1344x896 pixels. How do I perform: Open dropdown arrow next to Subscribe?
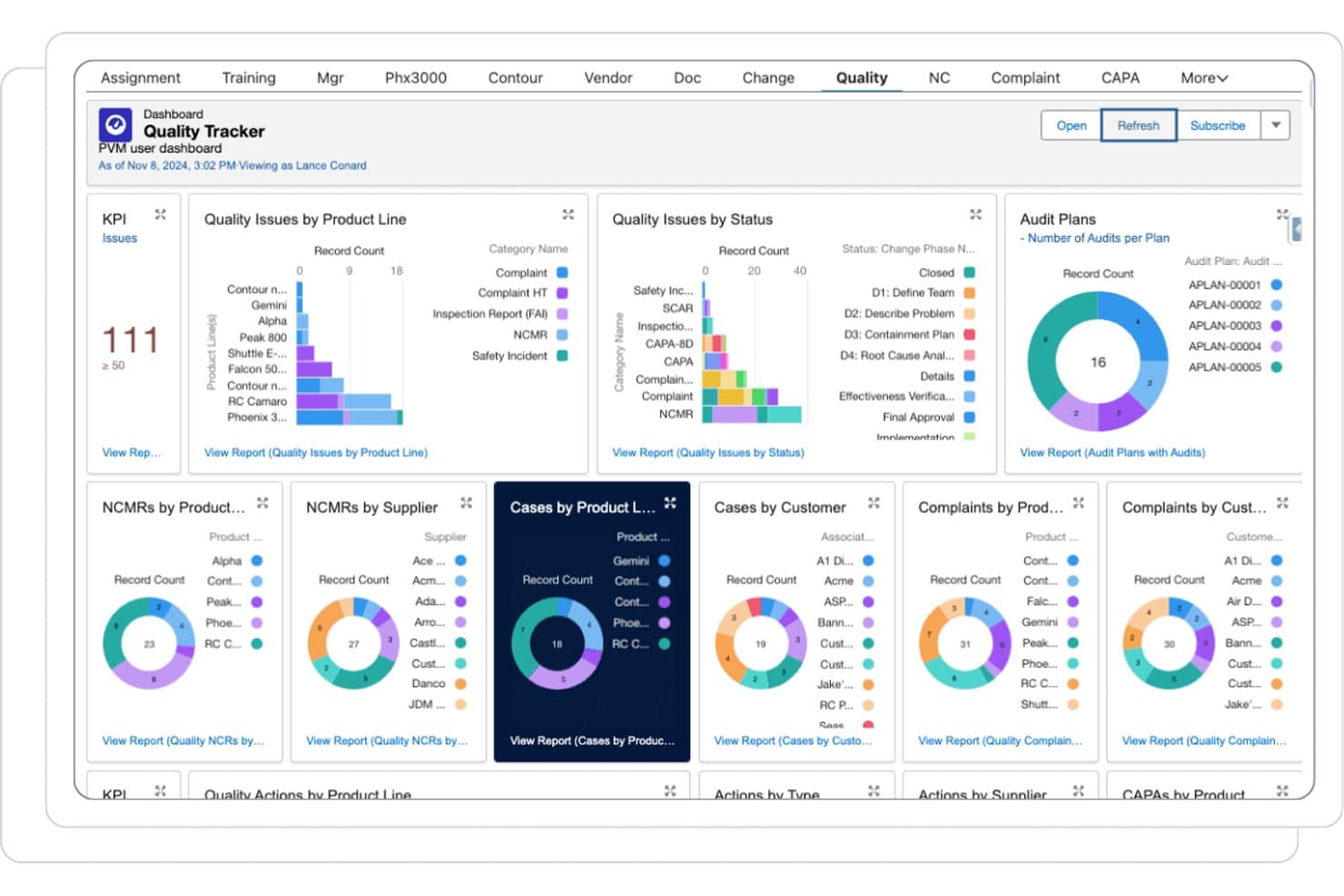(1276, 125)
